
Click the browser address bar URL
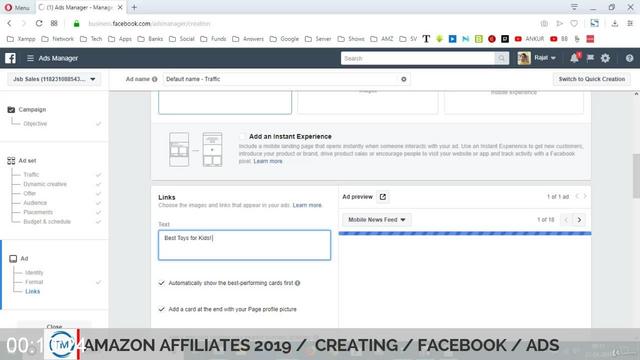[x=149, y=24]
